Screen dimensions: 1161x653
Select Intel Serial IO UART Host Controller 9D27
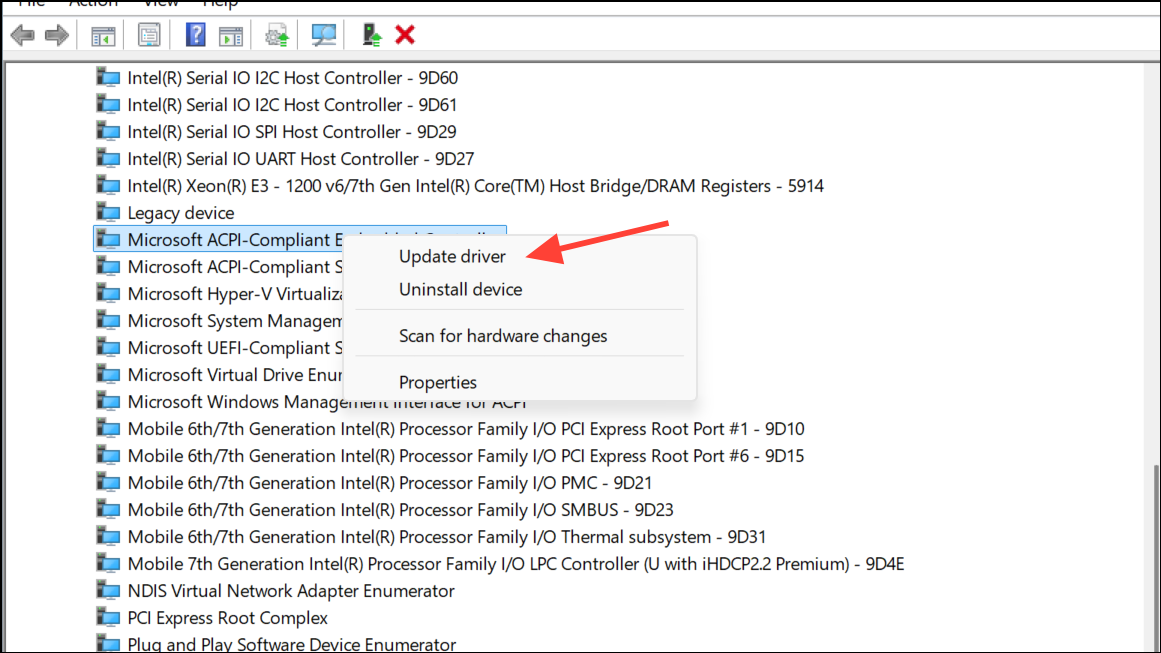(301, 158)
